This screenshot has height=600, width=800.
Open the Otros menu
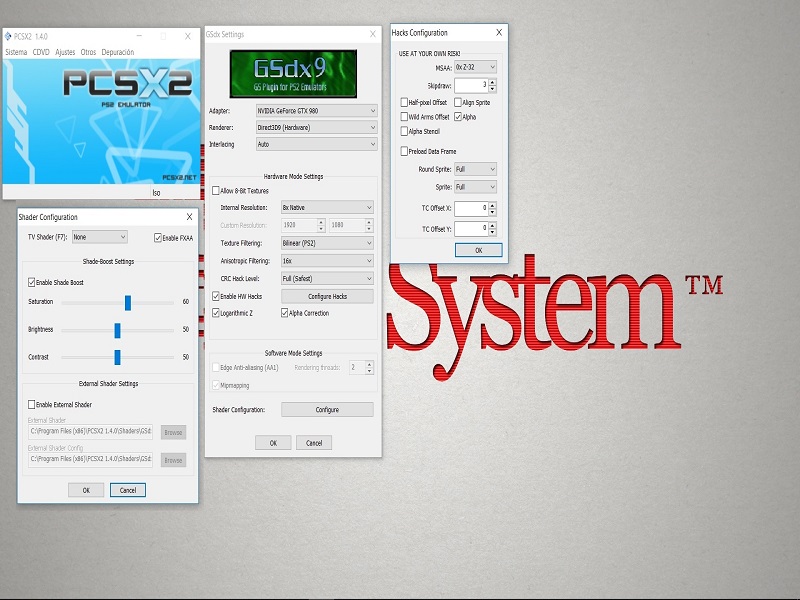pos(88,52)
